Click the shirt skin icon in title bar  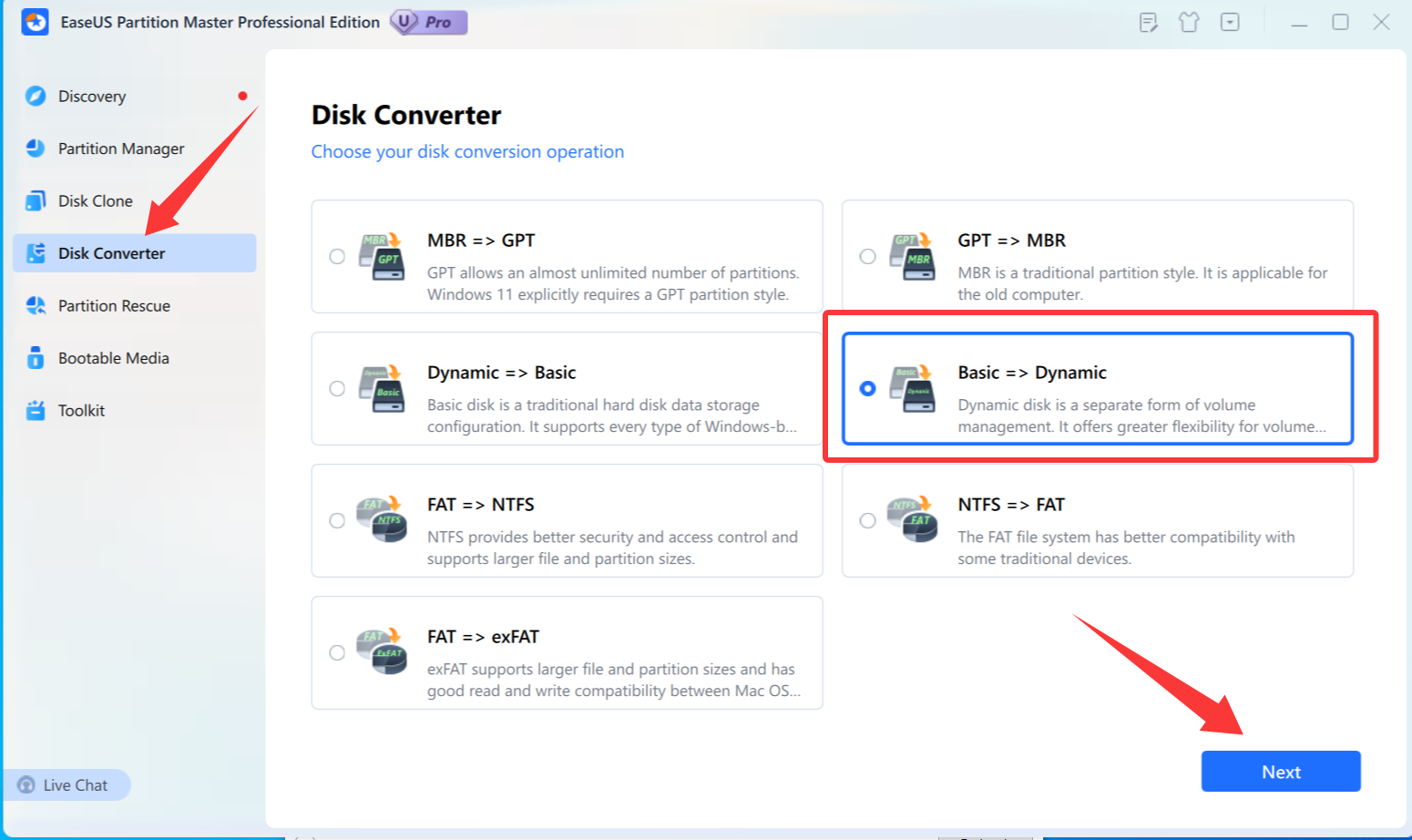1189,22
